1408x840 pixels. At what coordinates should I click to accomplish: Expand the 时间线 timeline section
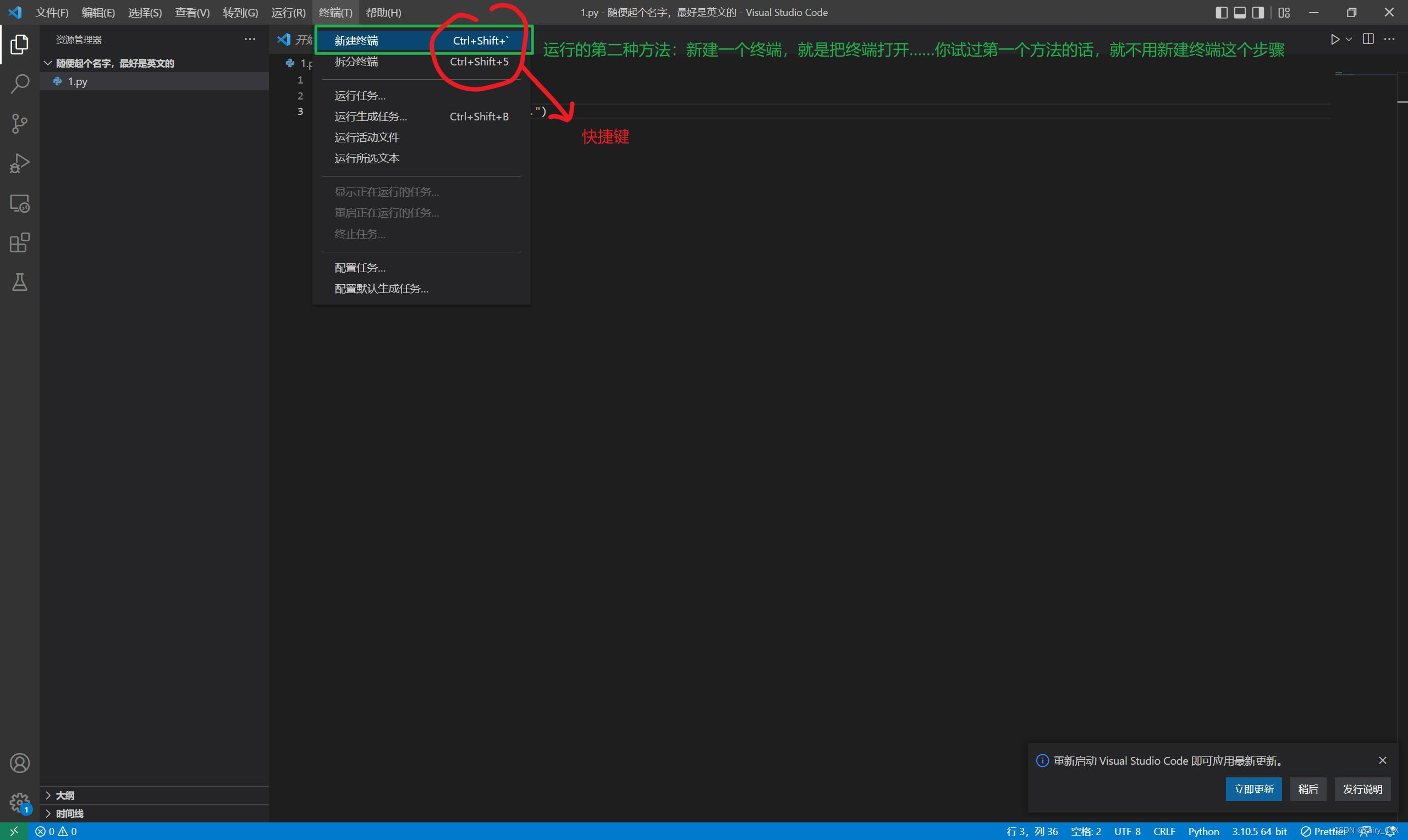coord(69,814)
